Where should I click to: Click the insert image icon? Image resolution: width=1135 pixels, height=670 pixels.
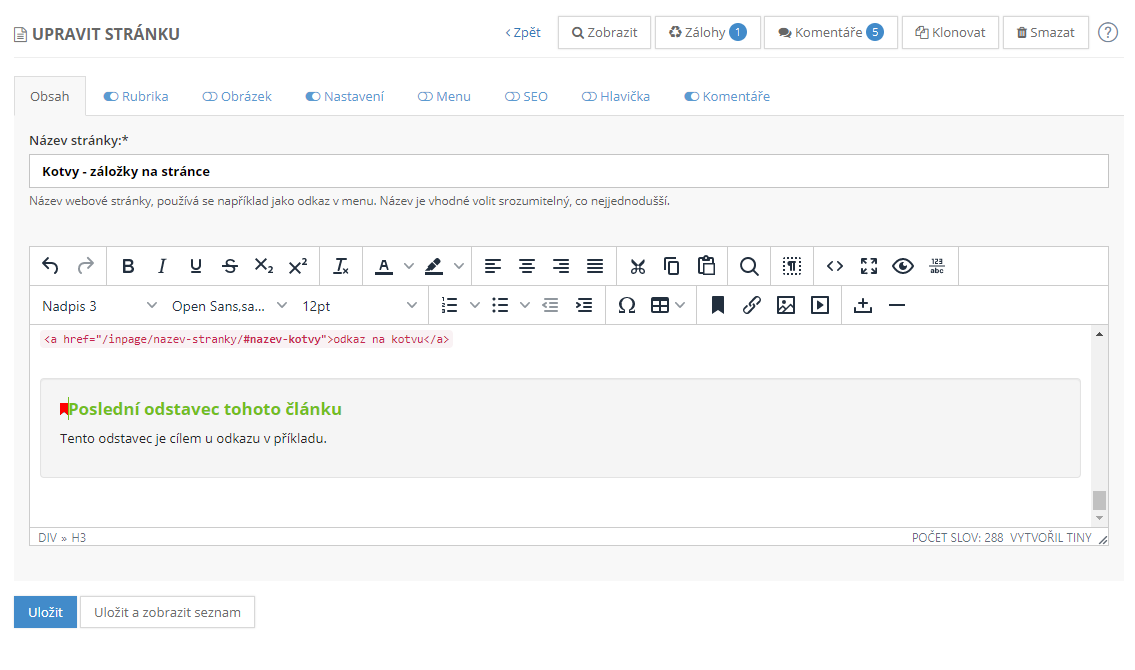pyautogui.click(x=786, y=306)
